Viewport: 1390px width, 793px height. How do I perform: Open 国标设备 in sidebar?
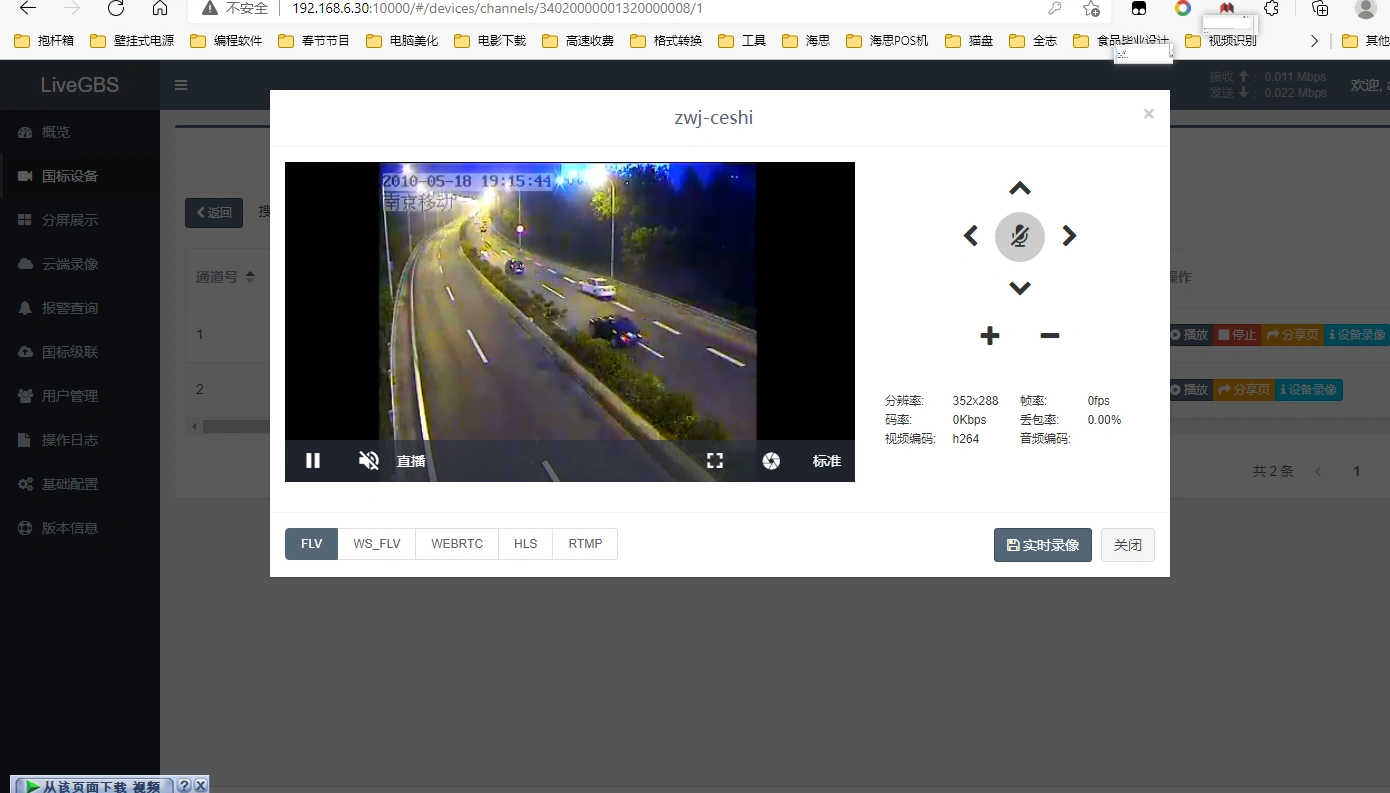pyautogui.click(x=80, y=176)
